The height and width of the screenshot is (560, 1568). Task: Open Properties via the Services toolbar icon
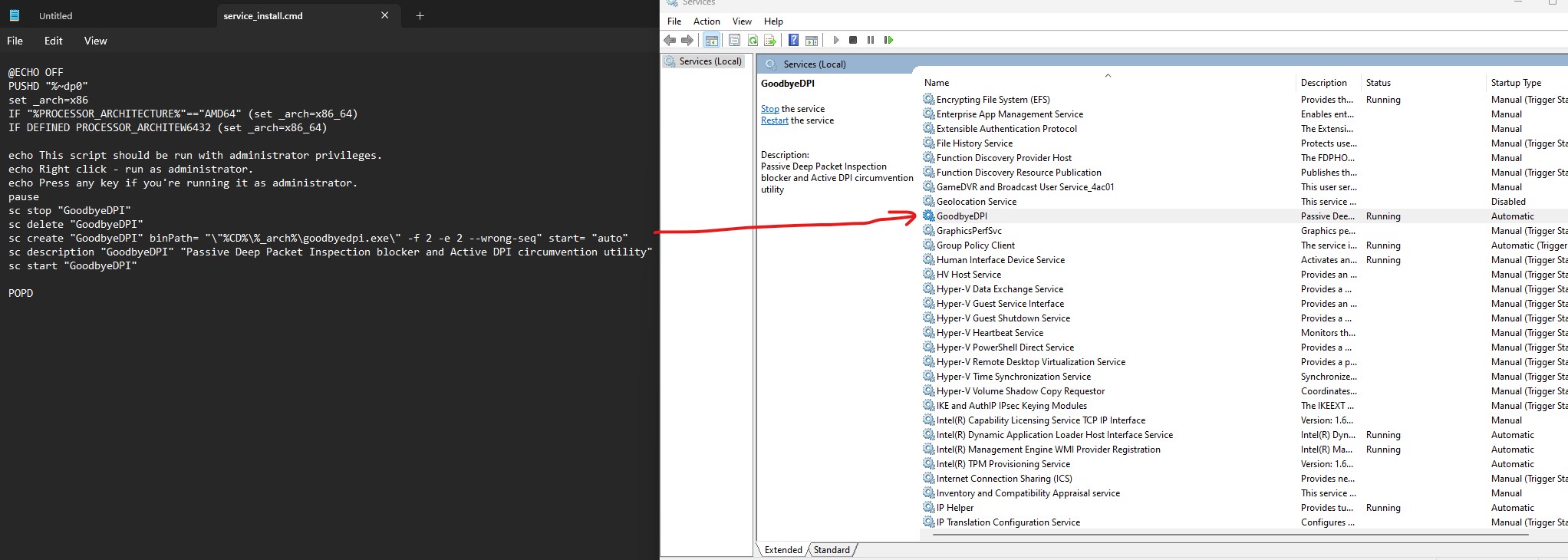[734, 40]
